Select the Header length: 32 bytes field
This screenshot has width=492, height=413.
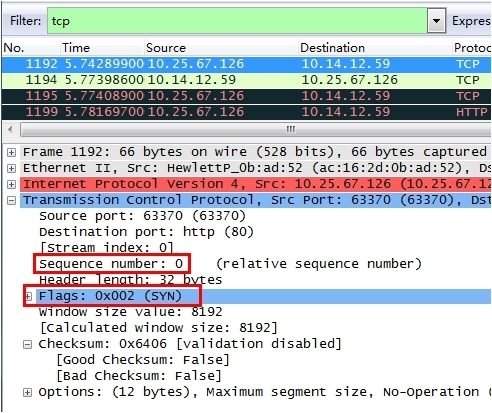(x=130, y=280)
